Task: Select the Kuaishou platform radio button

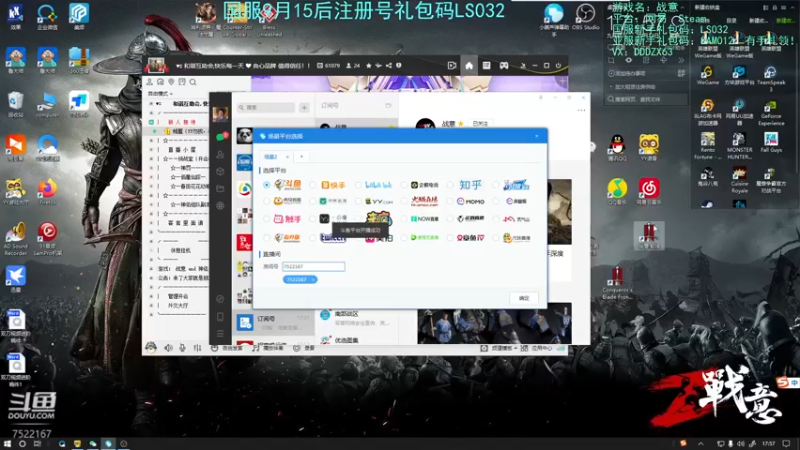Action: (313, 185)
